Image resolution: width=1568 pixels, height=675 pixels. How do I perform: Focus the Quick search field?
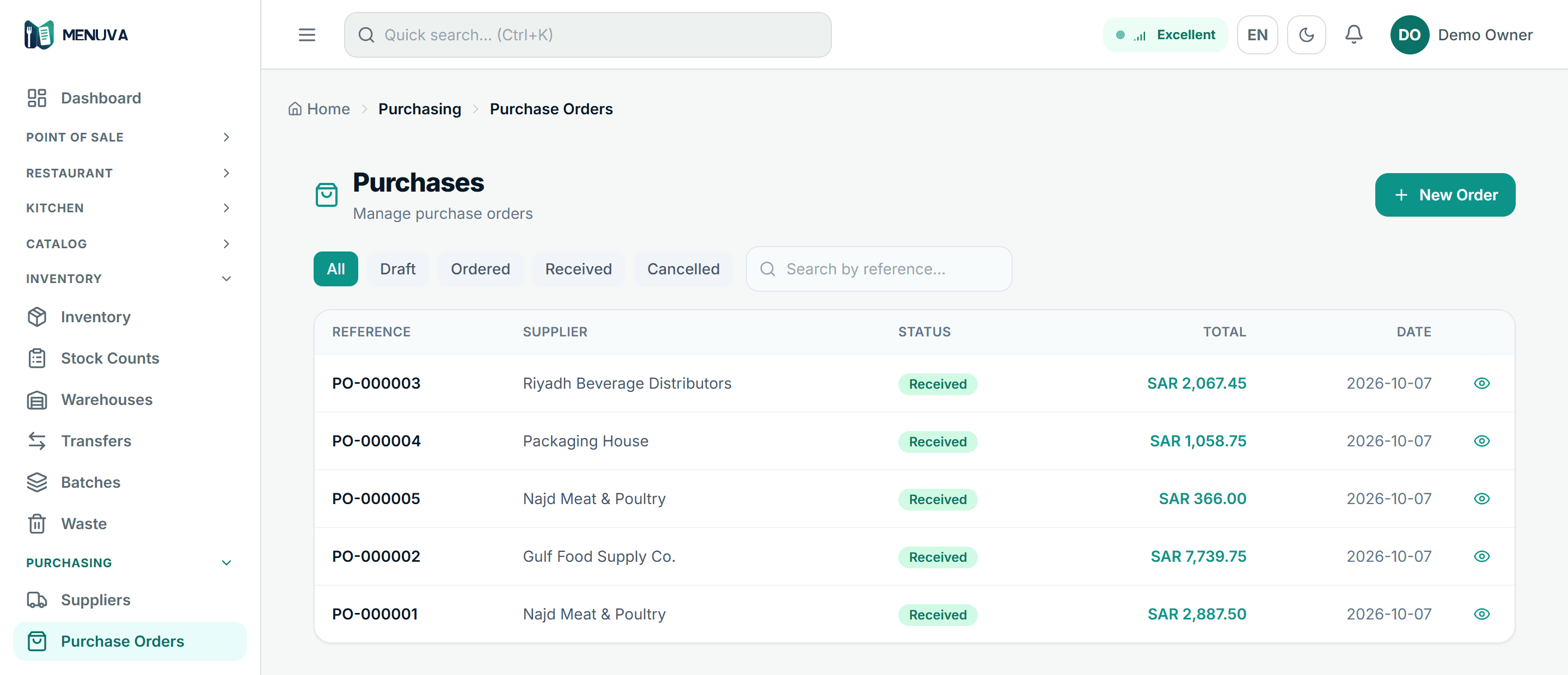[x=587, y=35]
